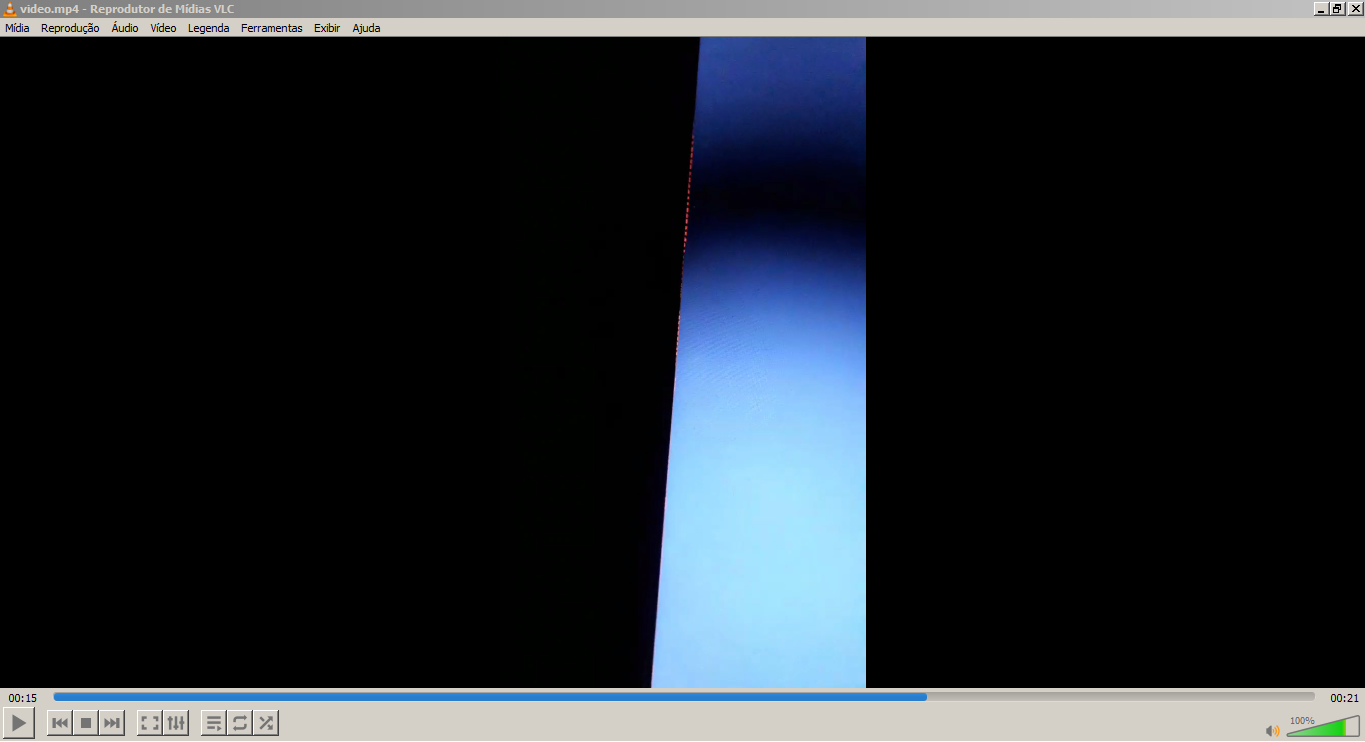Open the Mídia menu

point(17,28)
